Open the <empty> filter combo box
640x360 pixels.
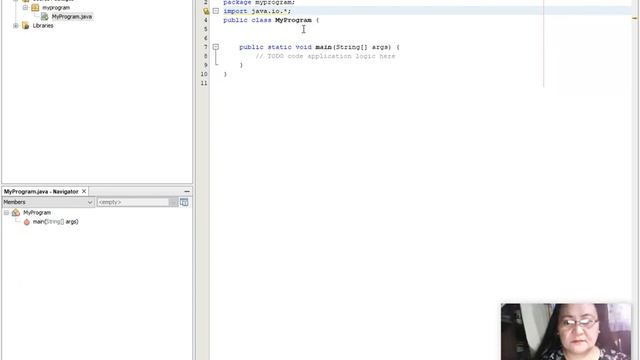tap(137, 202)
